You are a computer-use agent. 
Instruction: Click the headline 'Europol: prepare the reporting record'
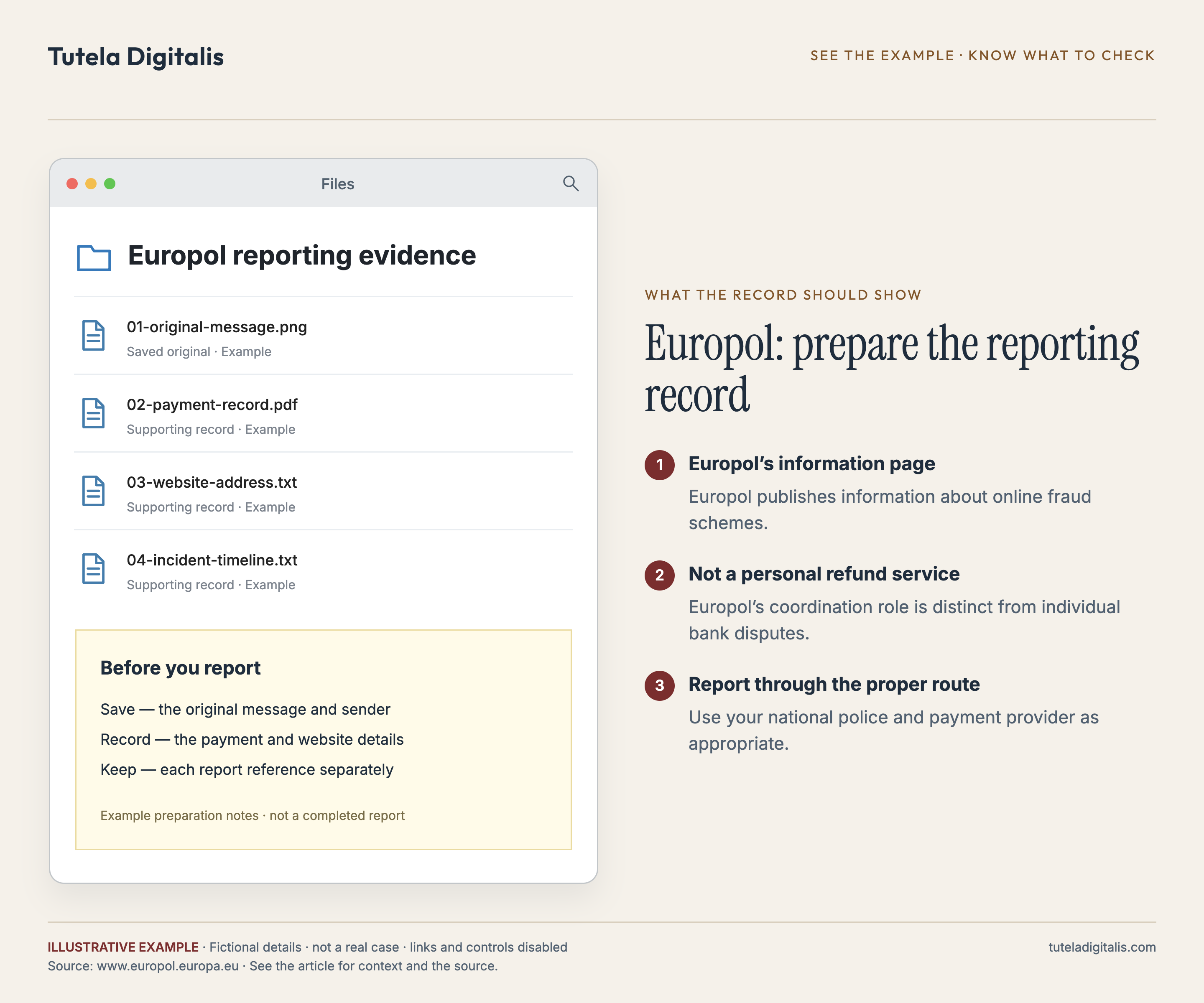(892, 369)
